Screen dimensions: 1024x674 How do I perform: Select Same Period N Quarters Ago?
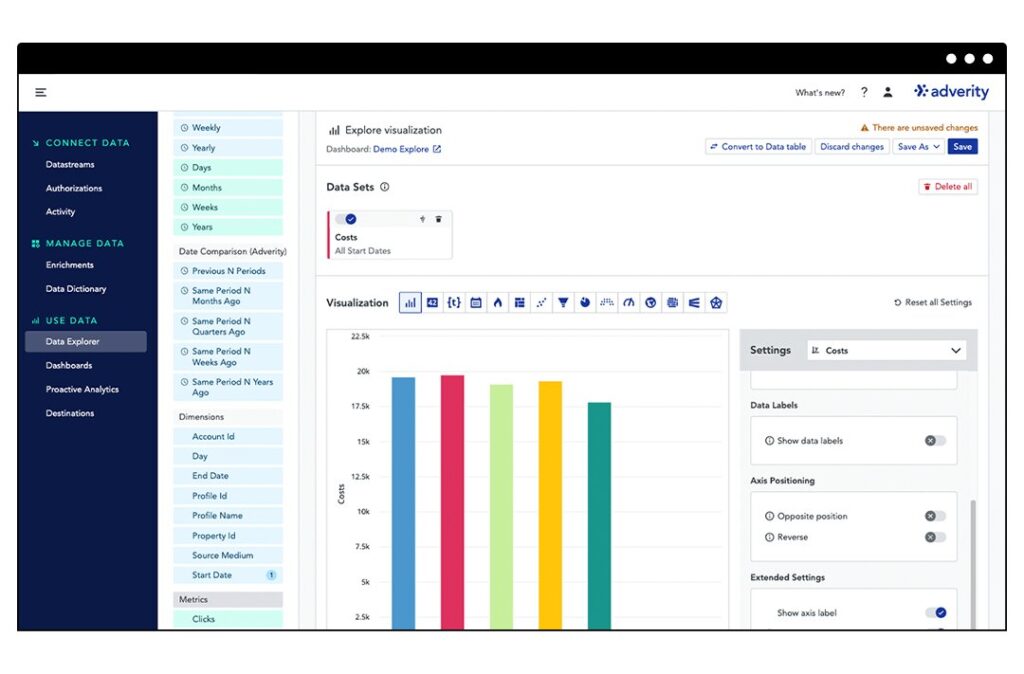pos(228,327)
